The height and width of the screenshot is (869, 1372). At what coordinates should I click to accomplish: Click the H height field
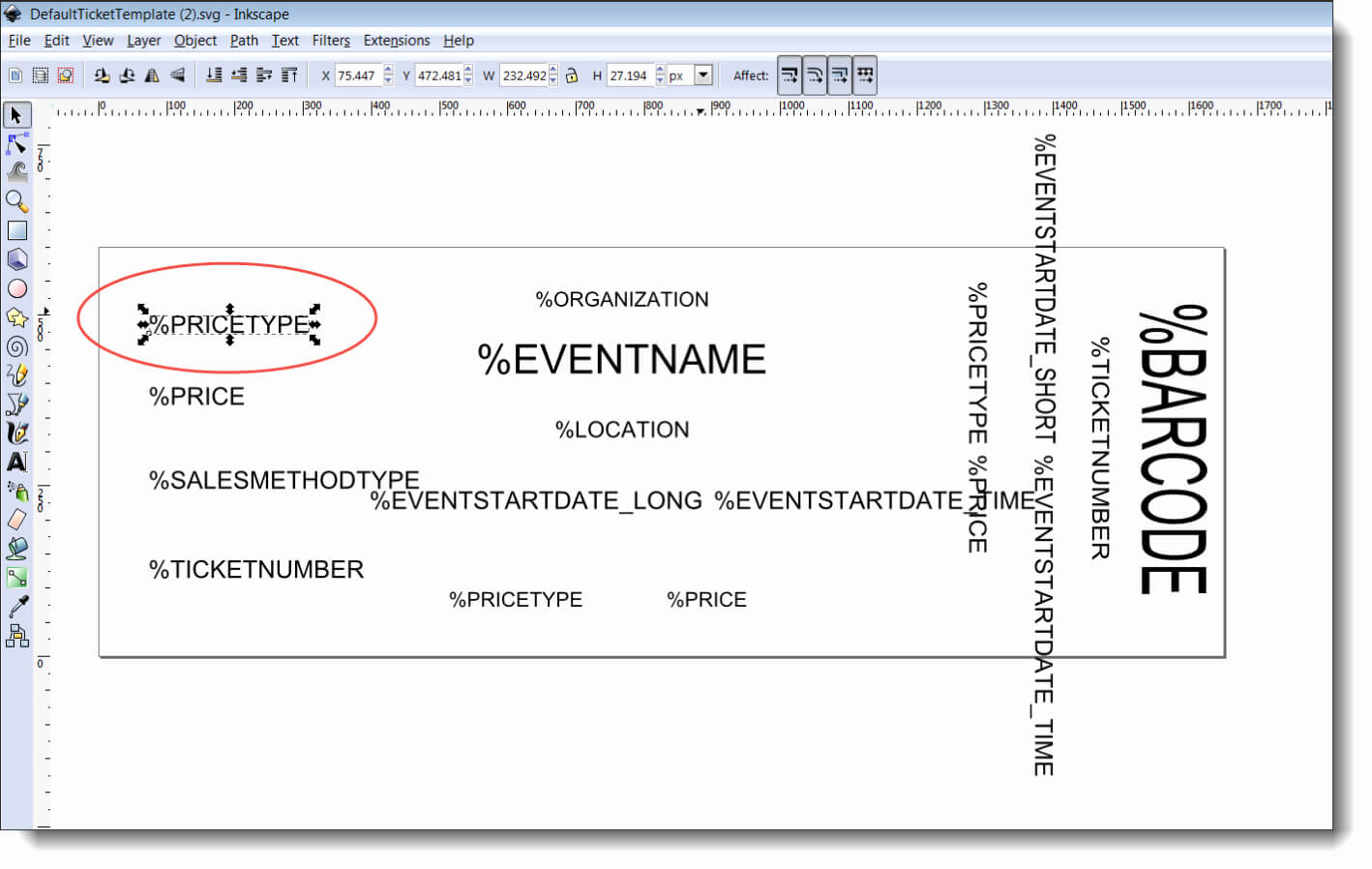point(631,75)
